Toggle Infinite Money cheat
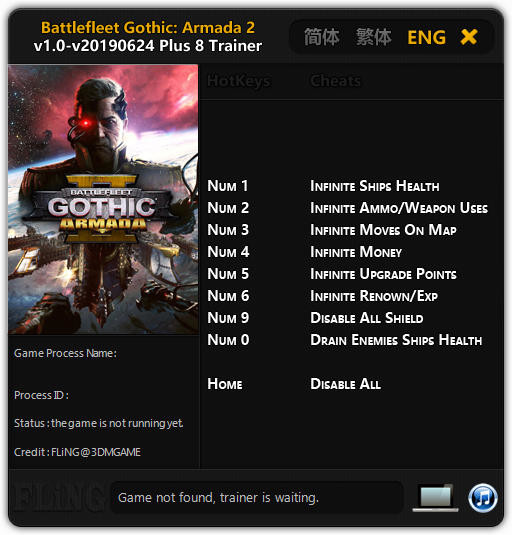The width and height of the screenshot is (512, 535). click(356, 252)
